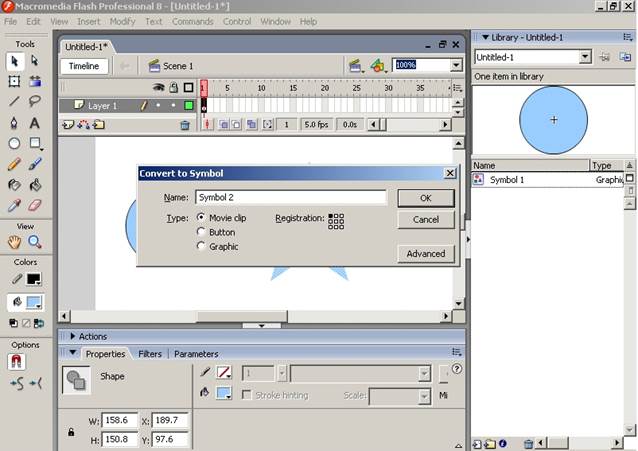
Task: Click the Insert Layer Folder icon
Action: click(x=98, y=125)
